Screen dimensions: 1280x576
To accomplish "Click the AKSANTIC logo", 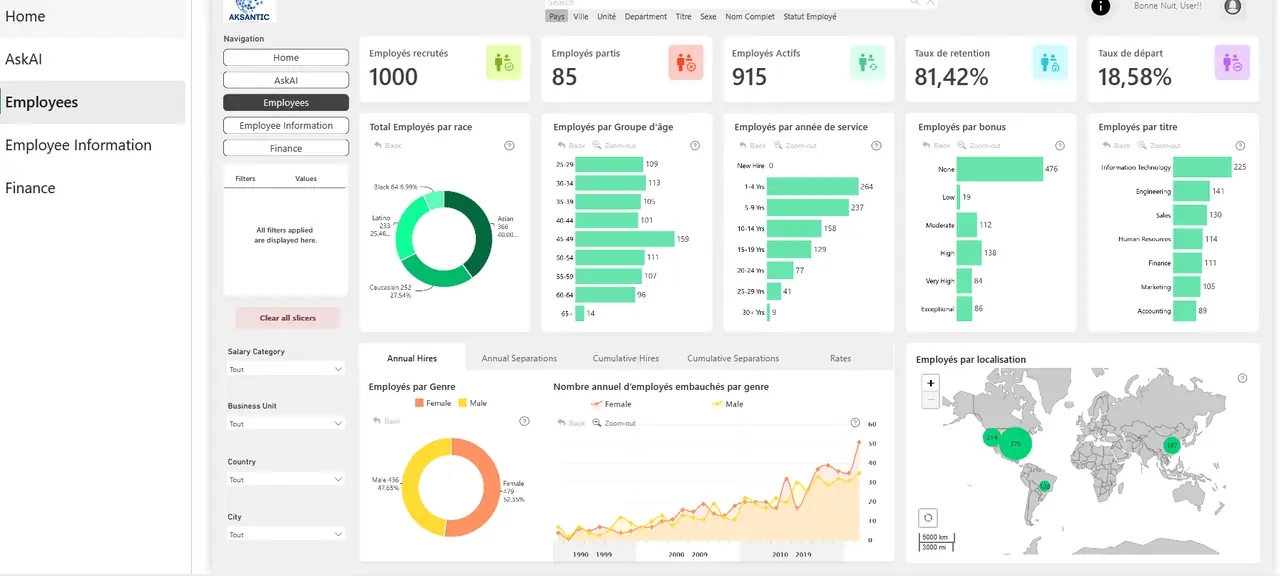I will pyautogui.click(x=249, y=10).
